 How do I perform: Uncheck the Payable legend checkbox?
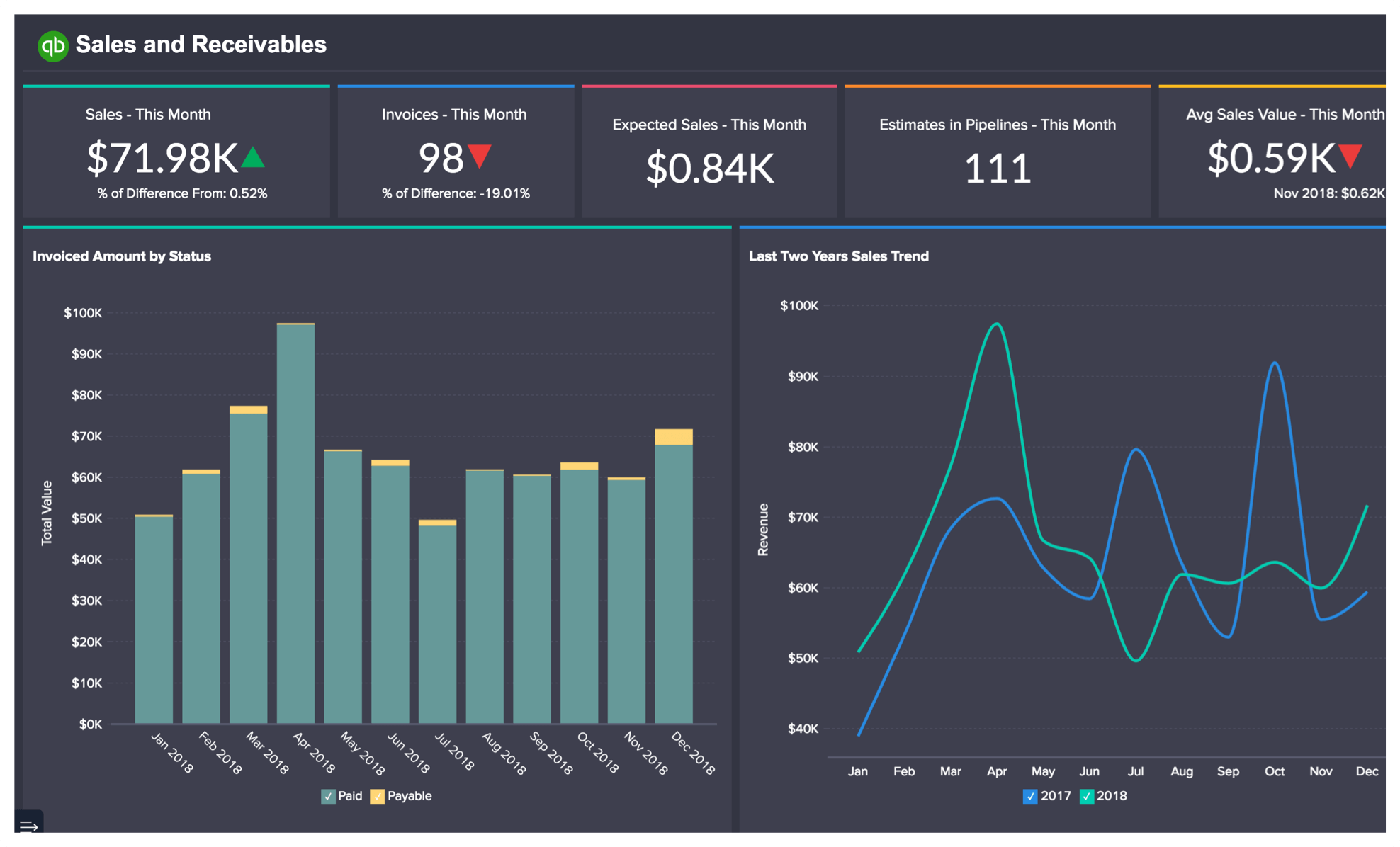tap(378, 797)
